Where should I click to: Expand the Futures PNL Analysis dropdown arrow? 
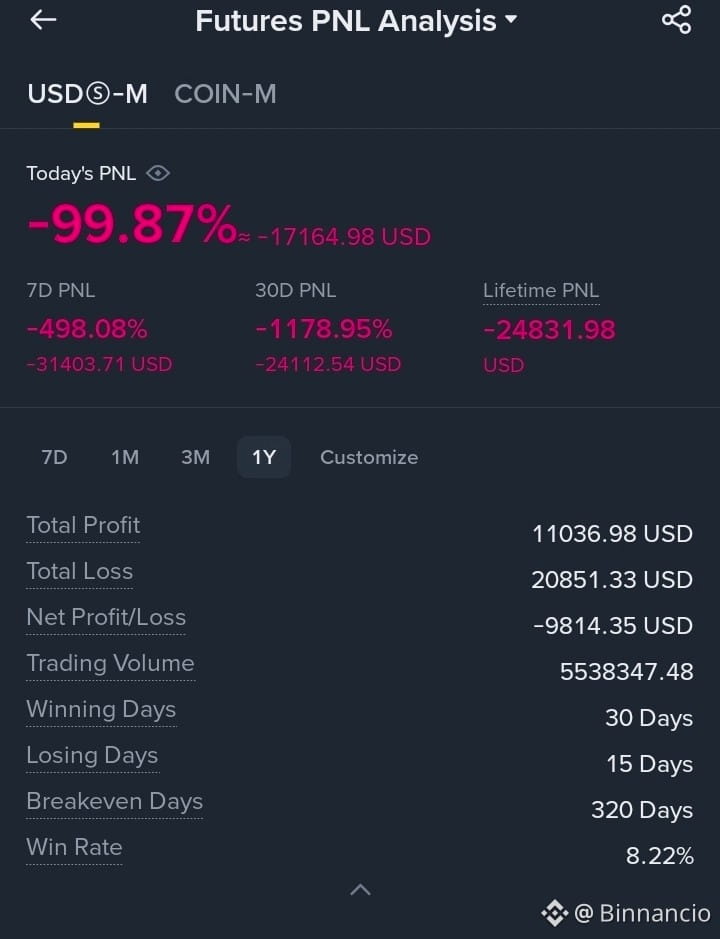[511, 20]
